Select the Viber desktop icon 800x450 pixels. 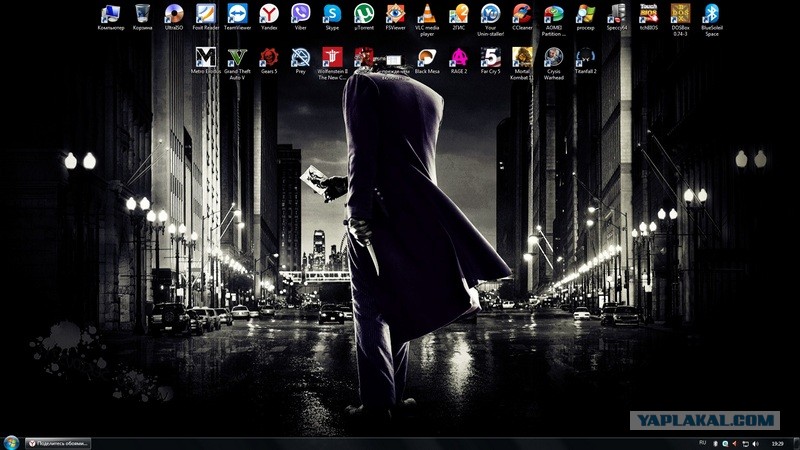click(301, 17)
